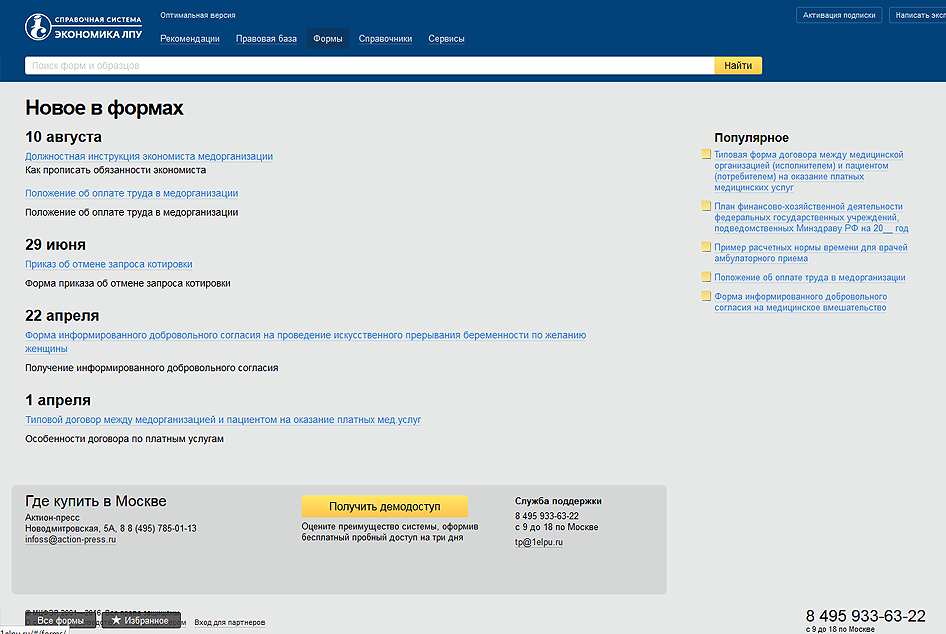Open the Типовой договор на платные мед услуги link

click(x=223, y=420)
